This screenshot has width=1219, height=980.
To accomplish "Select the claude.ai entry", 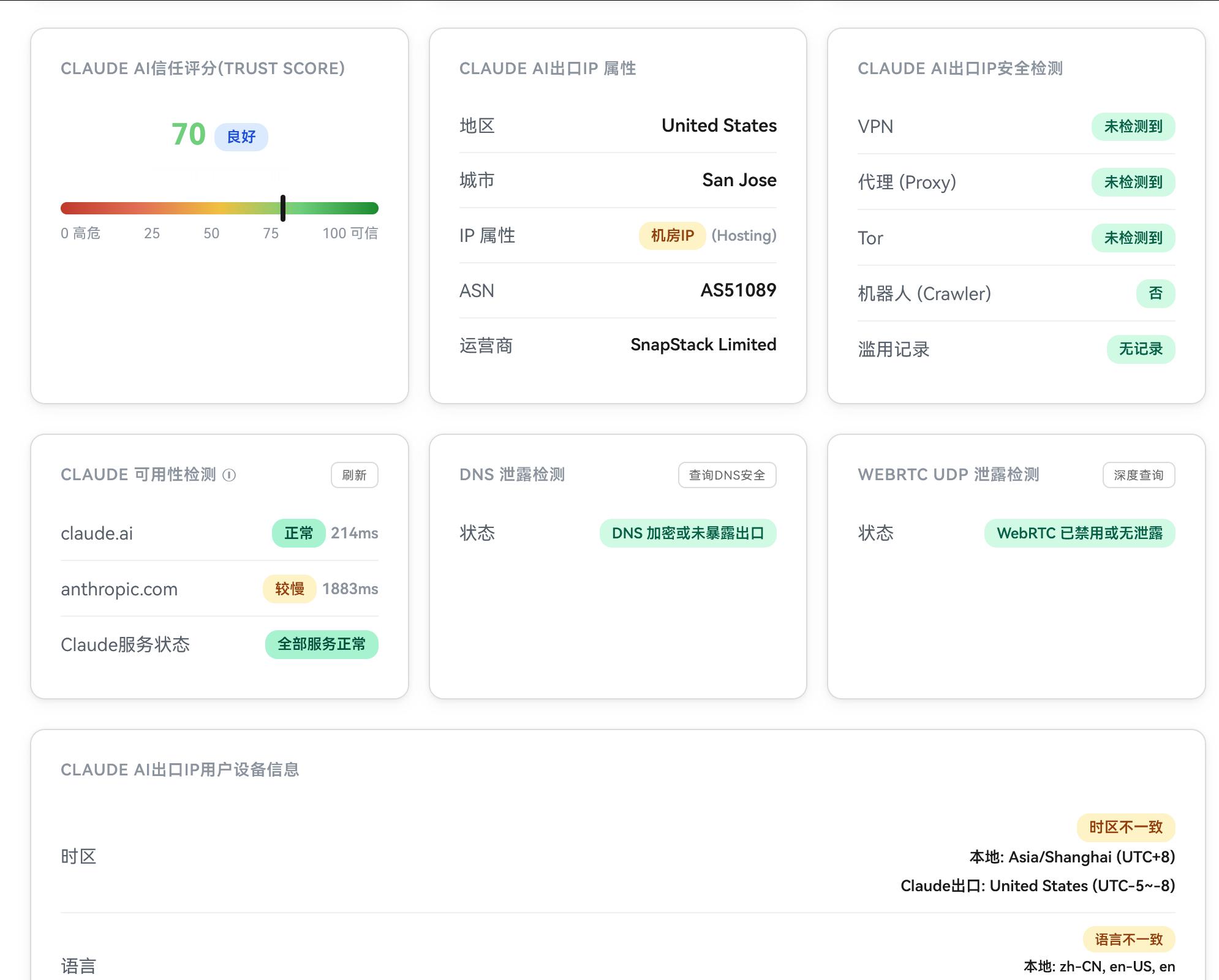I will point(96,533).
